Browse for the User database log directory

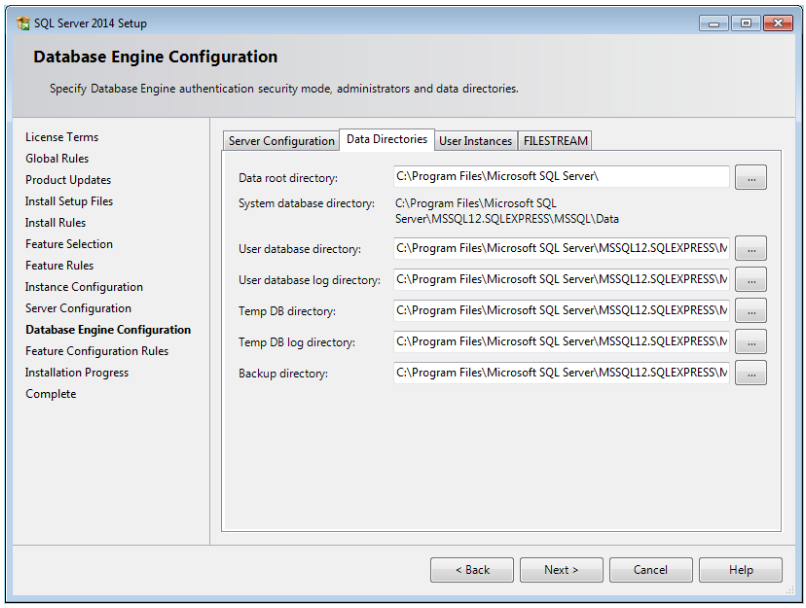750,279
